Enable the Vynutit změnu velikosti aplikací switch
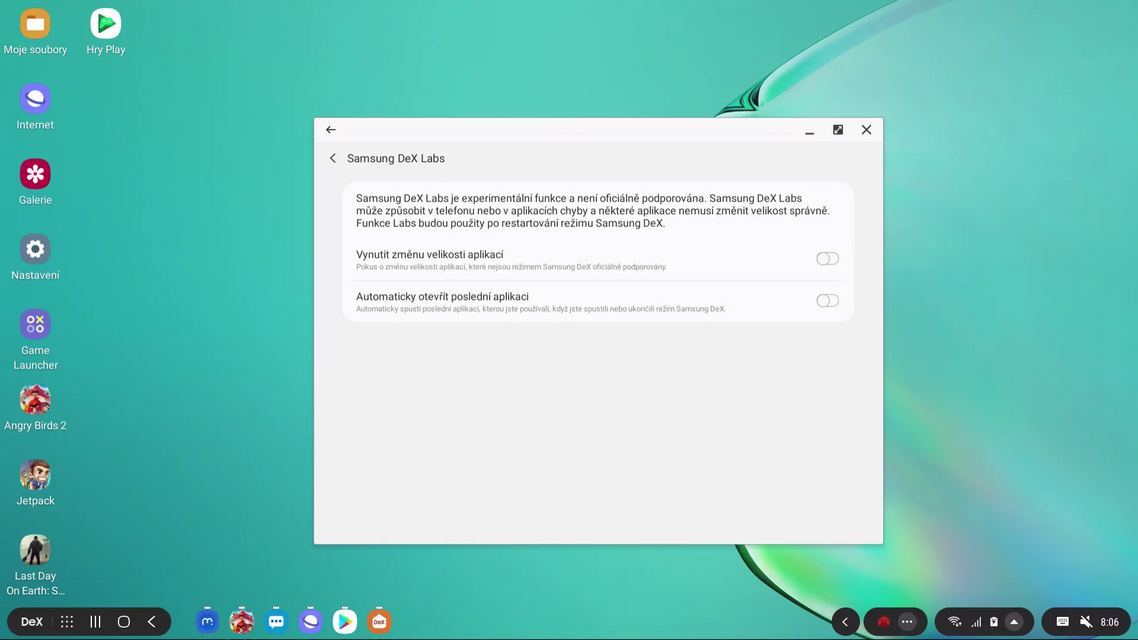The width and height of the screenshot is (1138, 640). 827,258
